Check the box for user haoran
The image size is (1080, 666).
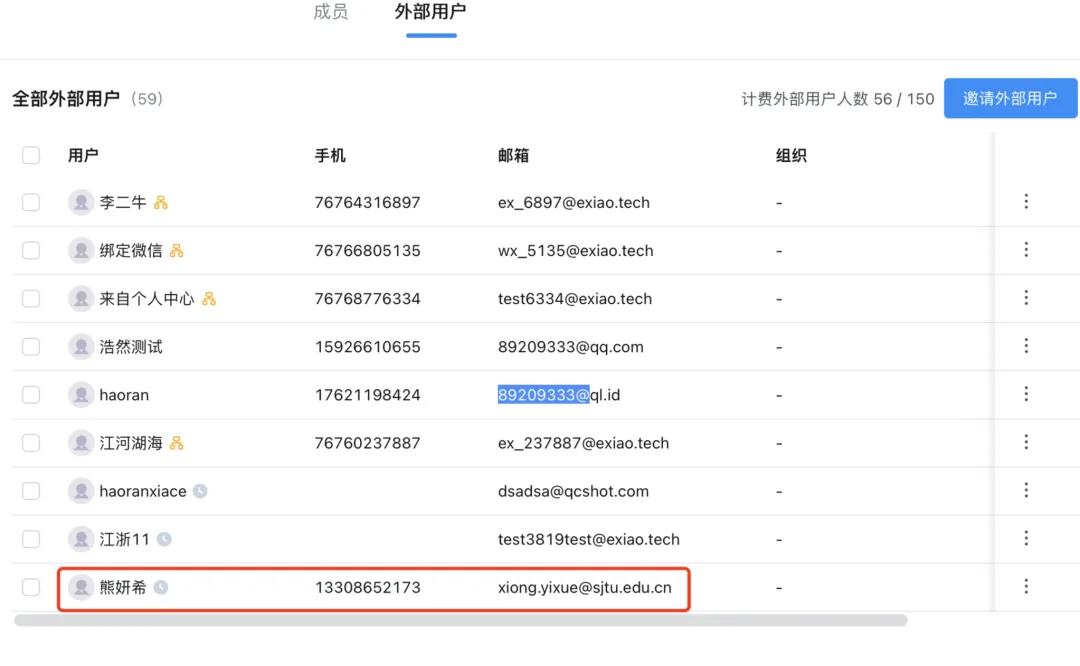[31, 395]
